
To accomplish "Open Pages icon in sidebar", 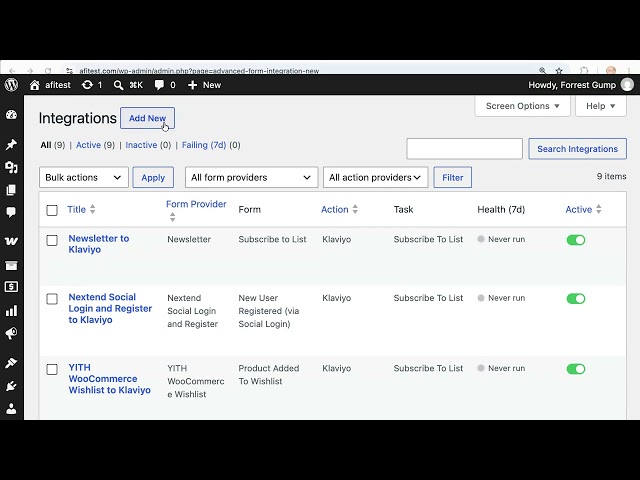I will 11,190.
